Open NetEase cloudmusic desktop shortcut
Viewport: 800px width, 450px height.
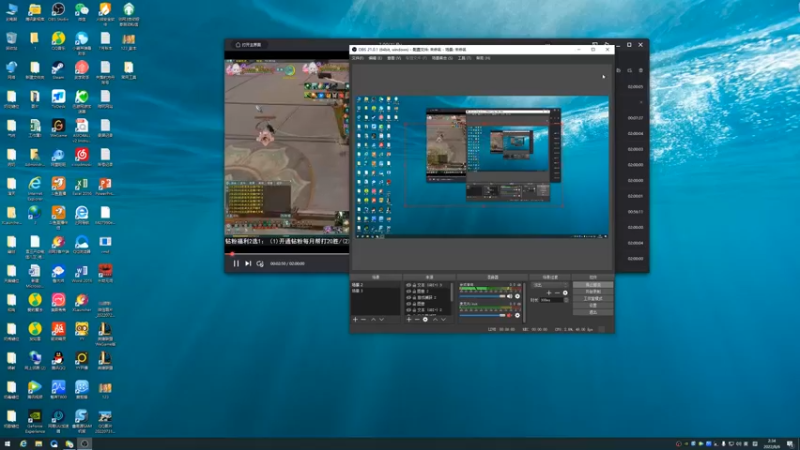(x=82, y=157)
